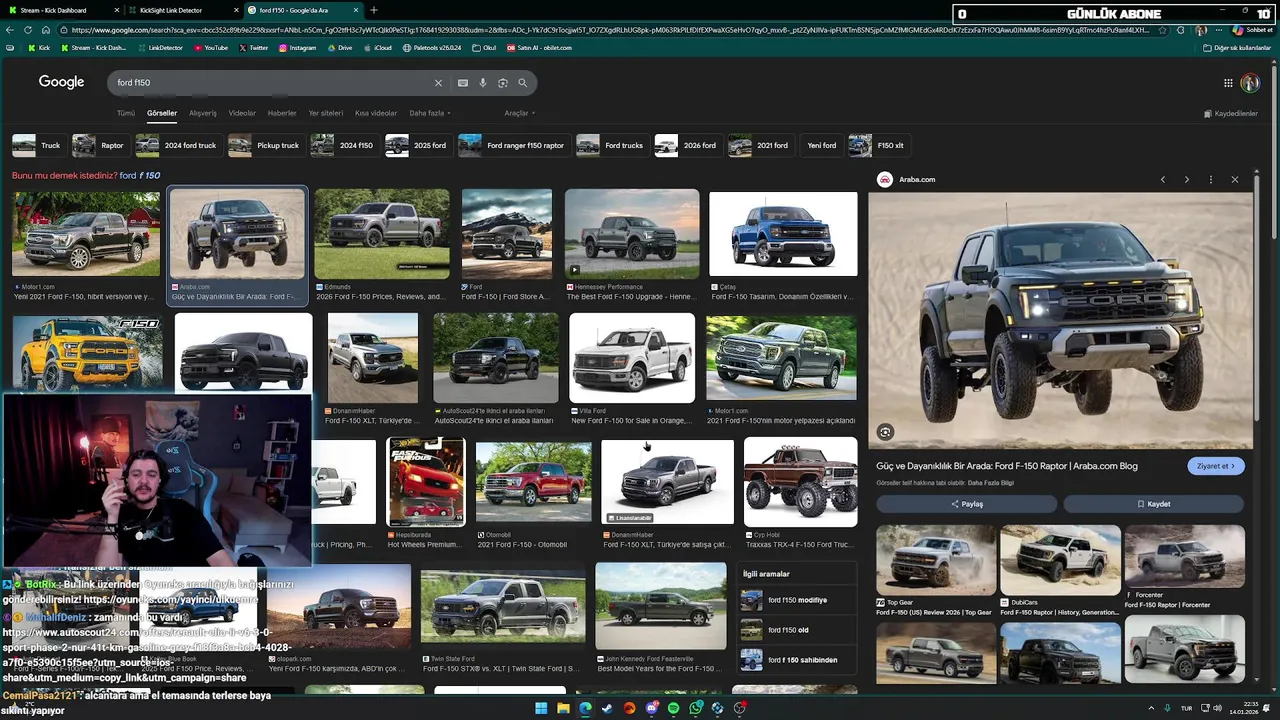Screen dimensions: 1280x720
Task: Go back in browser history
Action: coord(10,30)
